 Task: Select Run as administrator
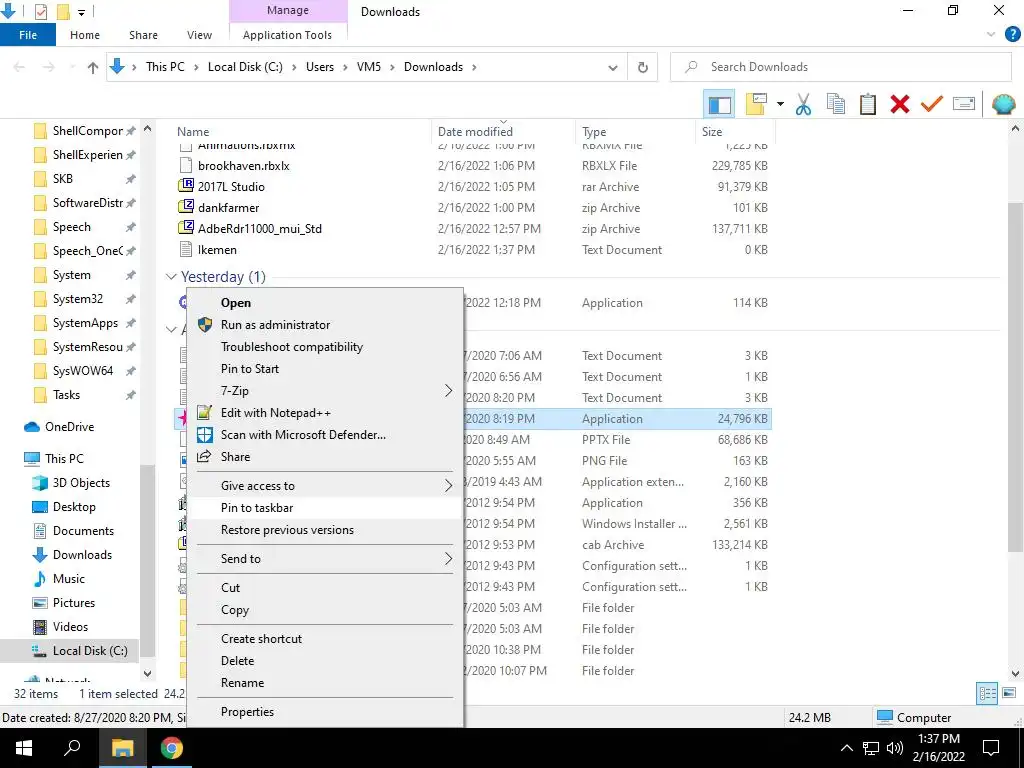(x=325, y=325)
